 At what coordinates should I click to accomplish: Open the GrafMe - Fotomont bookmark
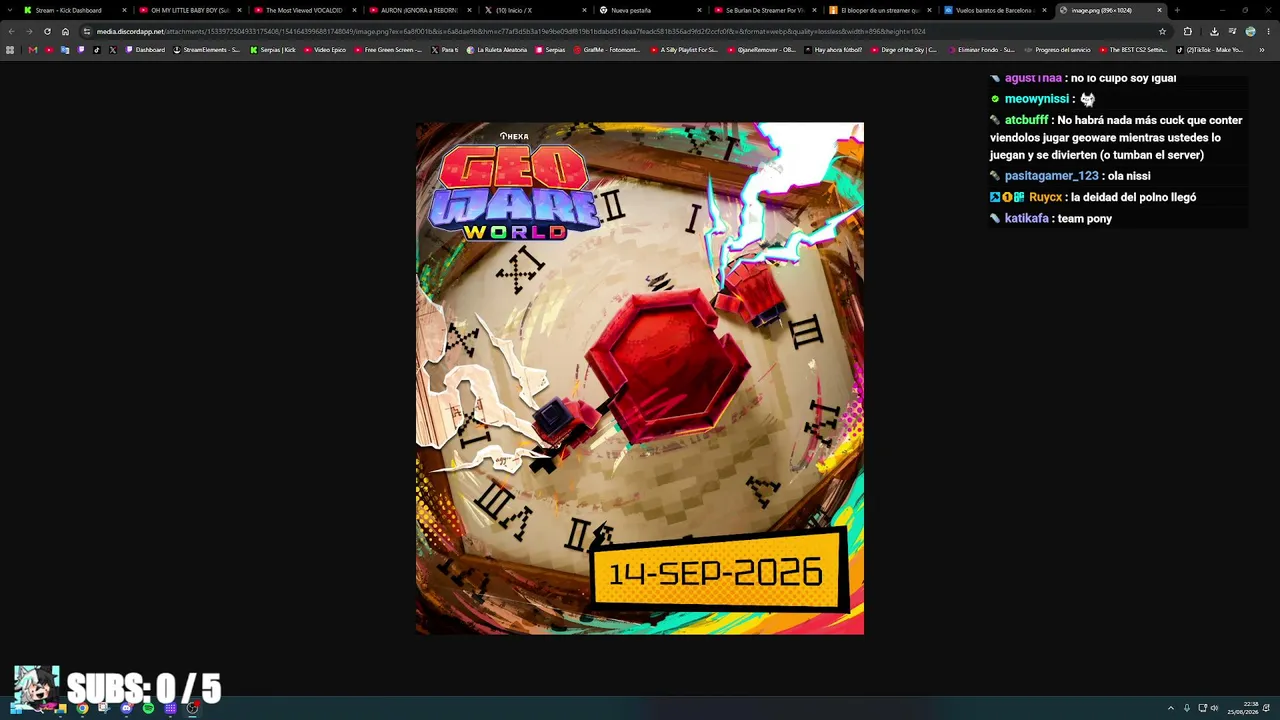point(607,50)
